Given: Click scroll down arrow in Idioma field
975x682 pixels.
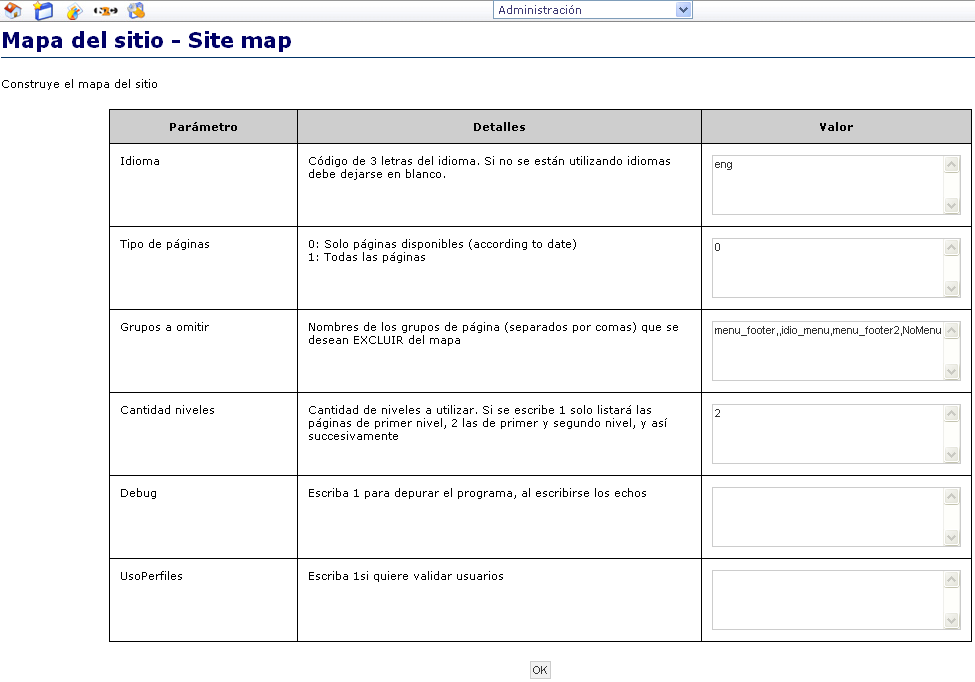Looking at the screenshot, I should (x=951, y=205).
